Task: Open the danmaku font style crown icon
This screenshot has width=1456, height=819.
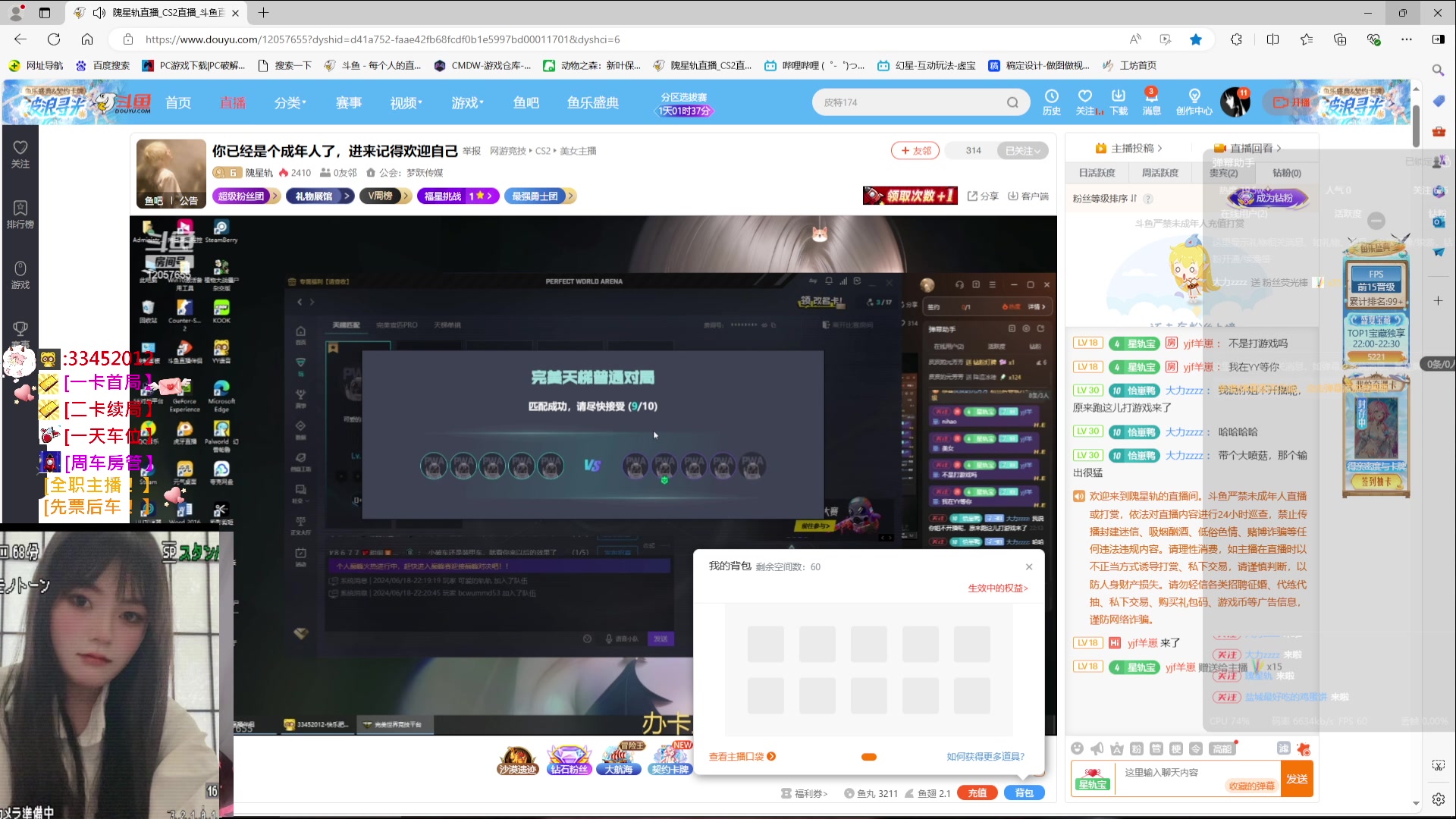Action: coord(1116,748)
